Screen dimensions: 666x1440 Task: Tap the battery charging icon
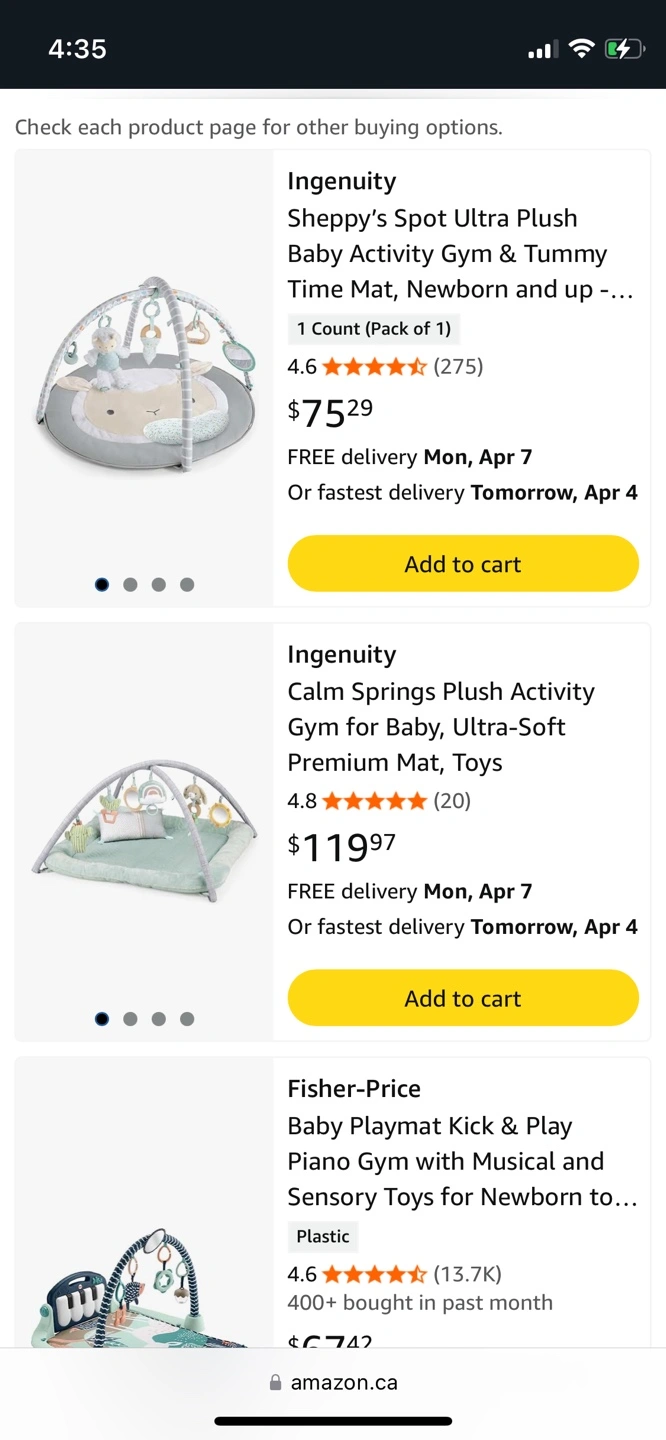point(624,49)
